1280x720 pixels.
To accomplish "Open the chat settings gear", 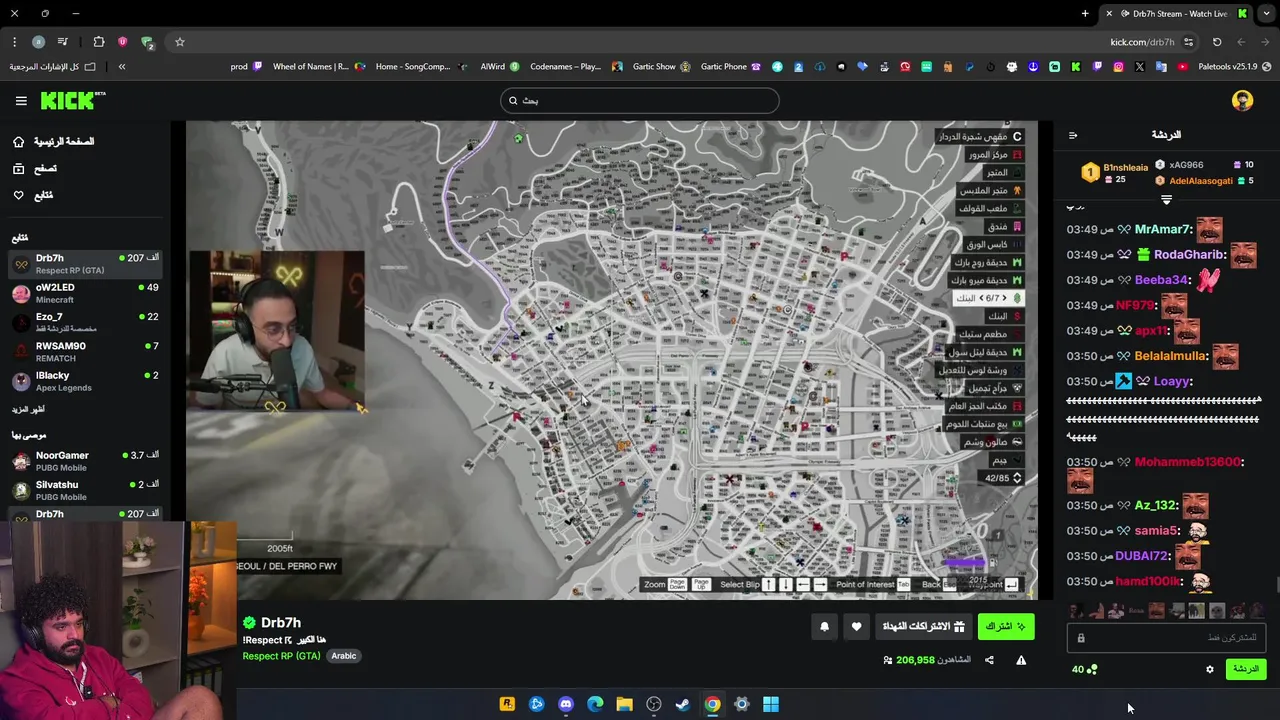I will point(1210,669).
